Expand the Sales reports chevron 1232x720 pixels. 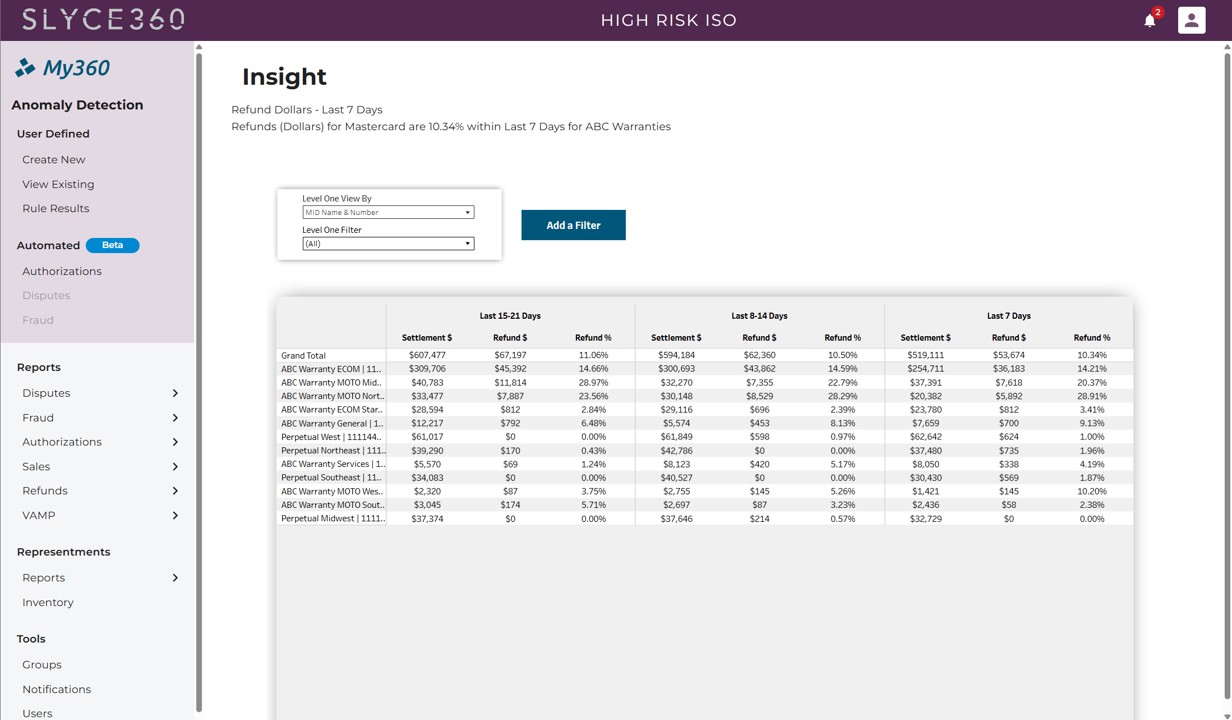(175, 467)
